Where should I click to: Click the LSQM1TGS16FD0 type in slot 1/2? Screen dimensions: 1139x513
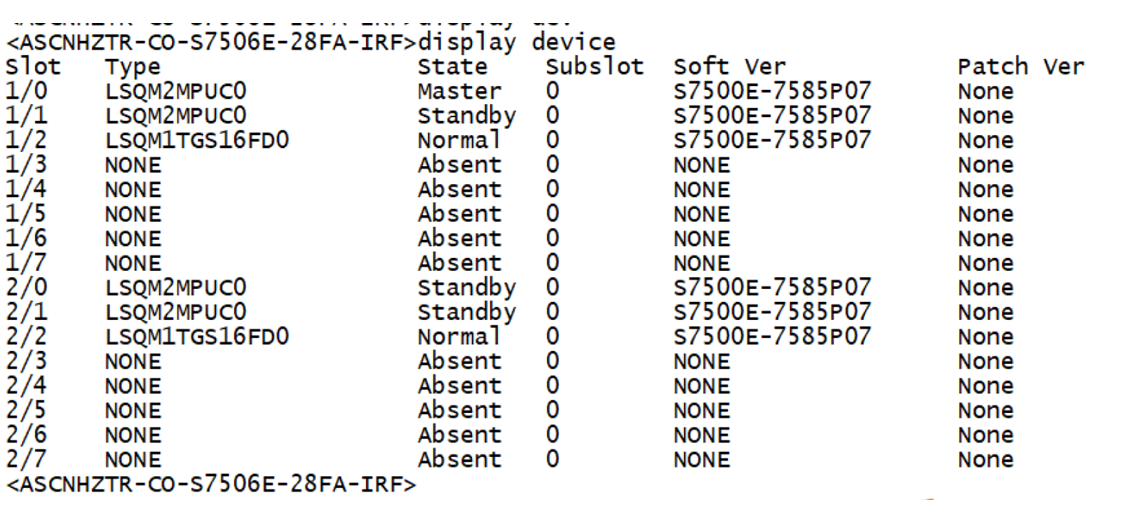[x=197, y=141]
